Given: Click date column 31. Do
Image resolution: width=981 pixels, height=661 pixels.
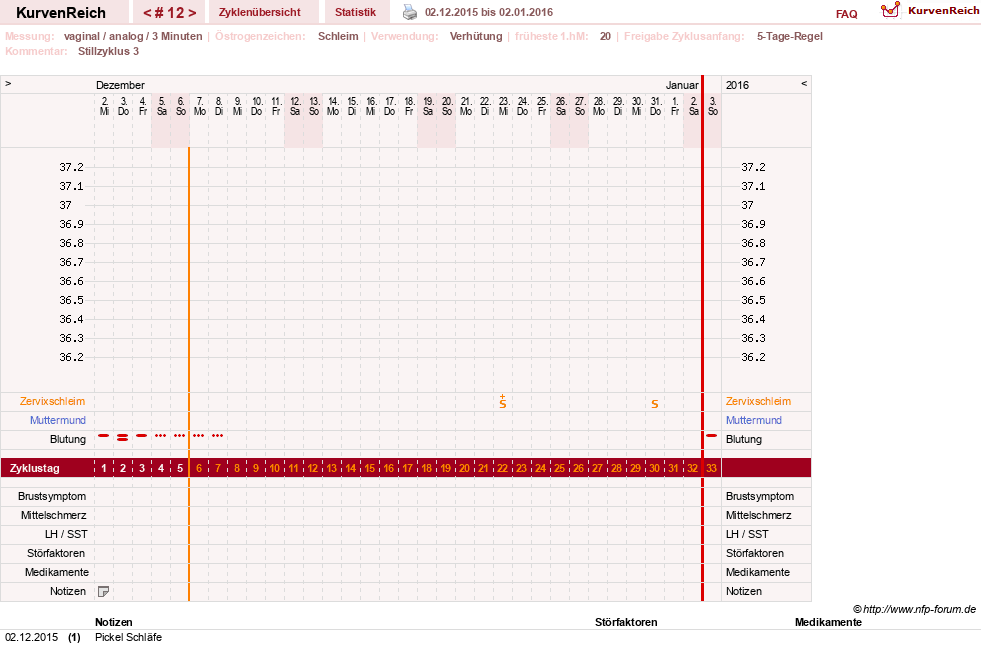Looking at the screenshot, I should click(x=656, y=106).
